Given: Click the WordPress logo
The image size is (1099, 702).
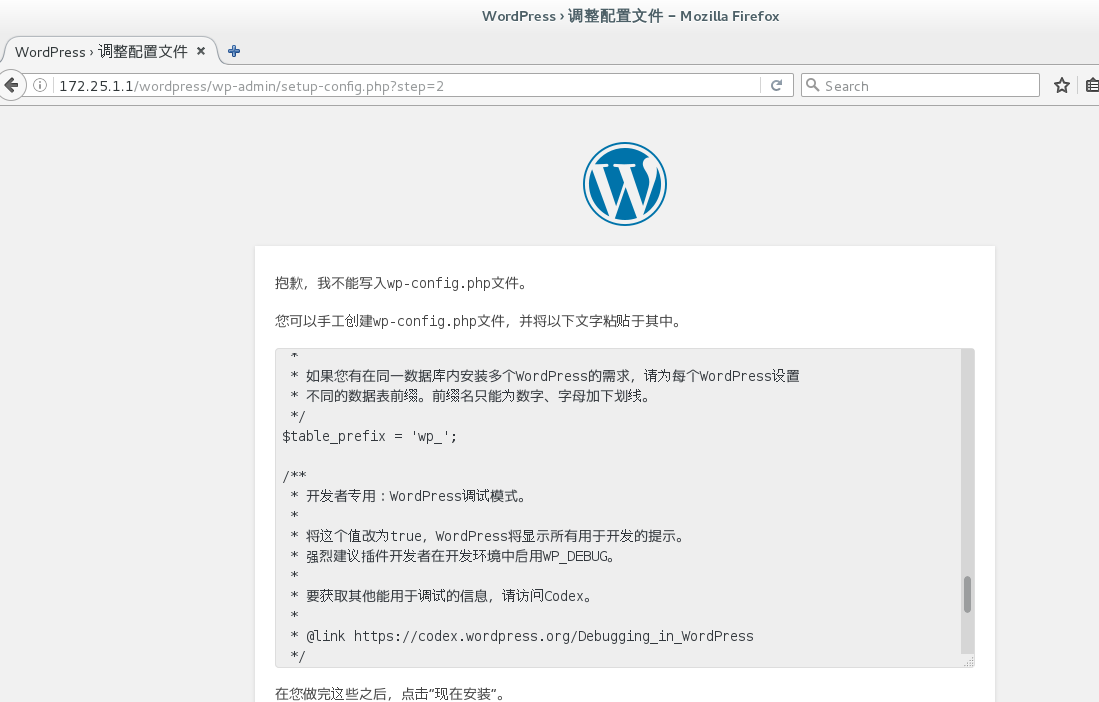Looking at the screenshot, I should click(x=624, y=184).
